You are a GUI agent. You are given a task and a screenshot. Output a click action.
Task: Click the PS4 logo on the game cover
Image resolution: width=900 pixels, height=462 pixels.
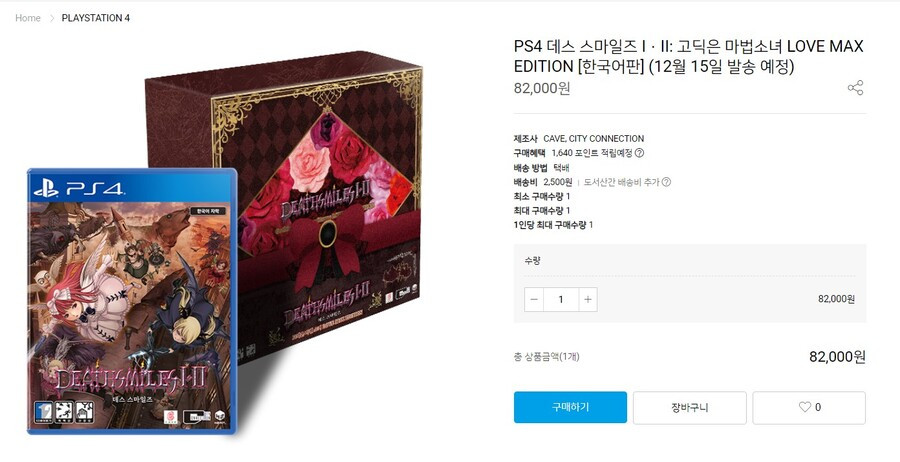[79, 189]
